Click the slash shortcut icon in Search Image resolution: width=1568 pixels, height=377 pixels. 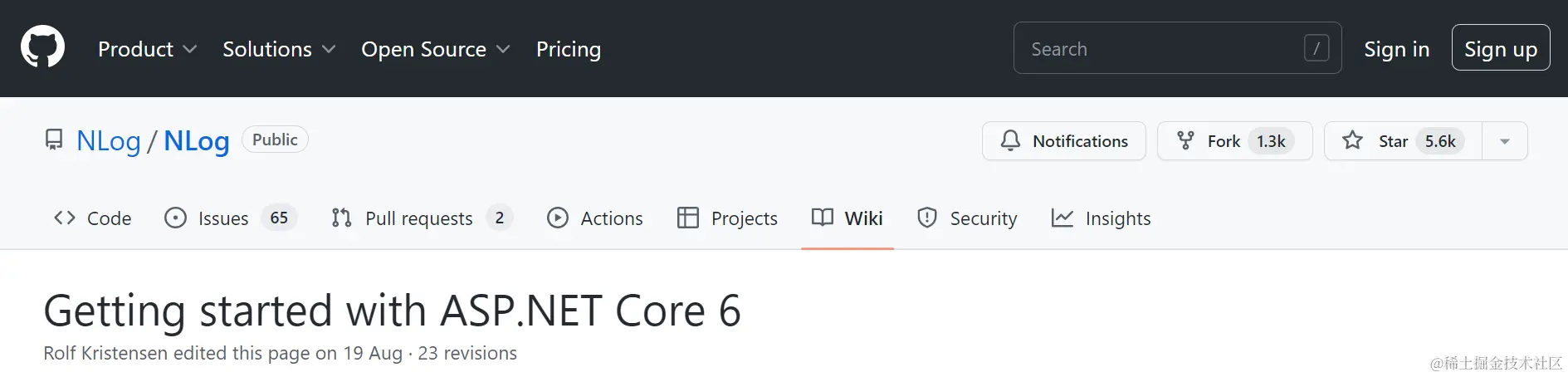[1316, 48]
